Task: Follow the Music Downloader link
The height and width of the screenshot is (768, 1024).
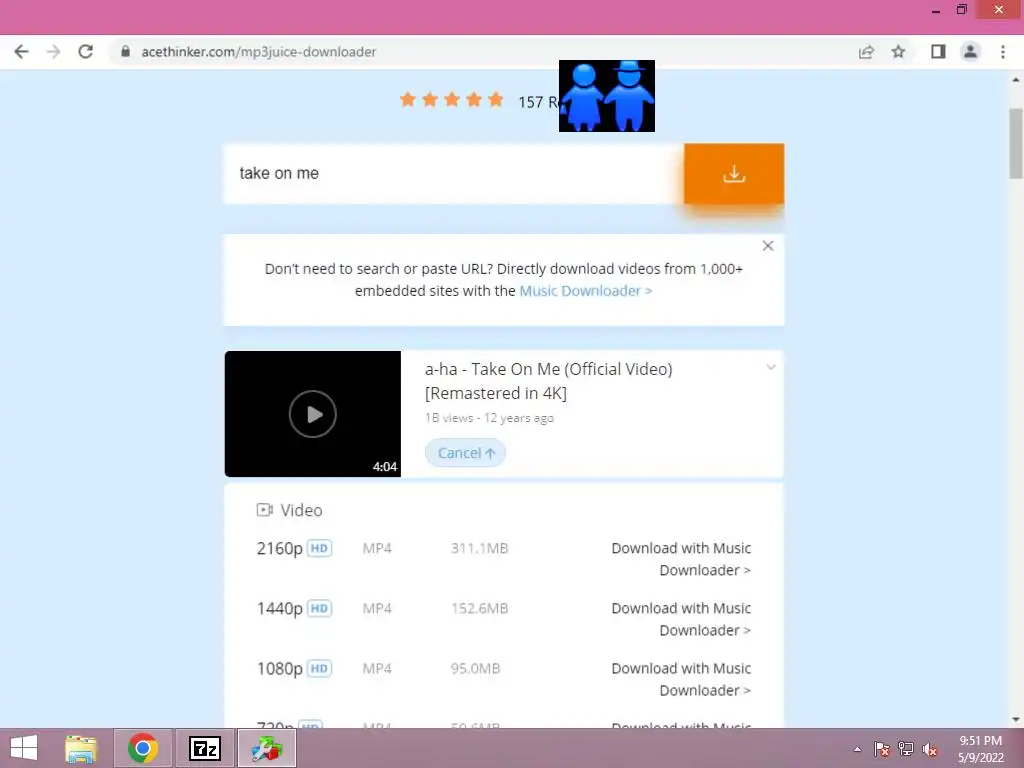Action: (x=586, y=291)
